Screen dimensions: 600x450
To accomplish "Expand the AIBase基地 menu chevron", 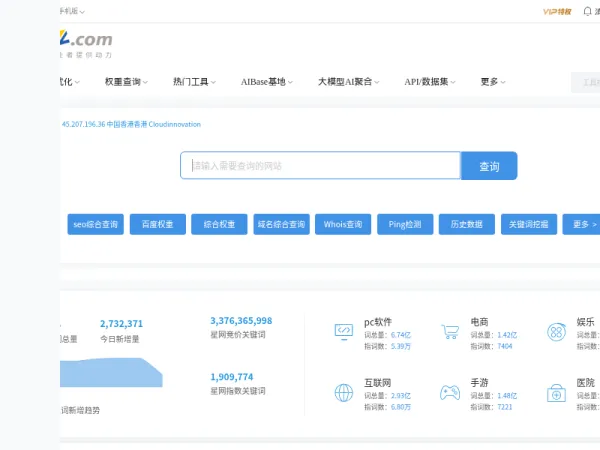I will point(290,82).
